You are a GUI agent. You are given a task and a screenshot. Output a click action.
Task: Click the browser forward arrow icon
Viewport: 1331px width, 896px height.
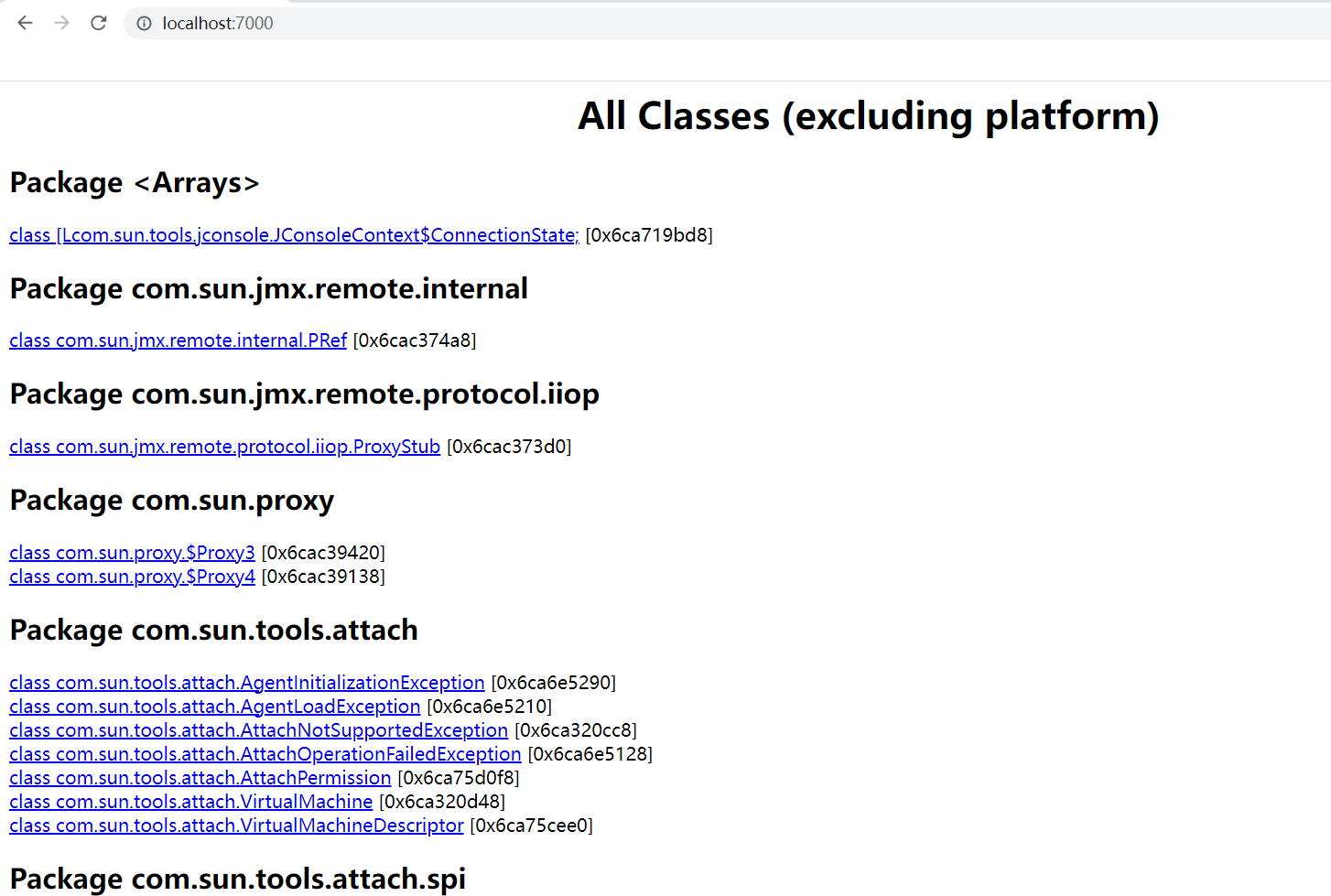61,23
